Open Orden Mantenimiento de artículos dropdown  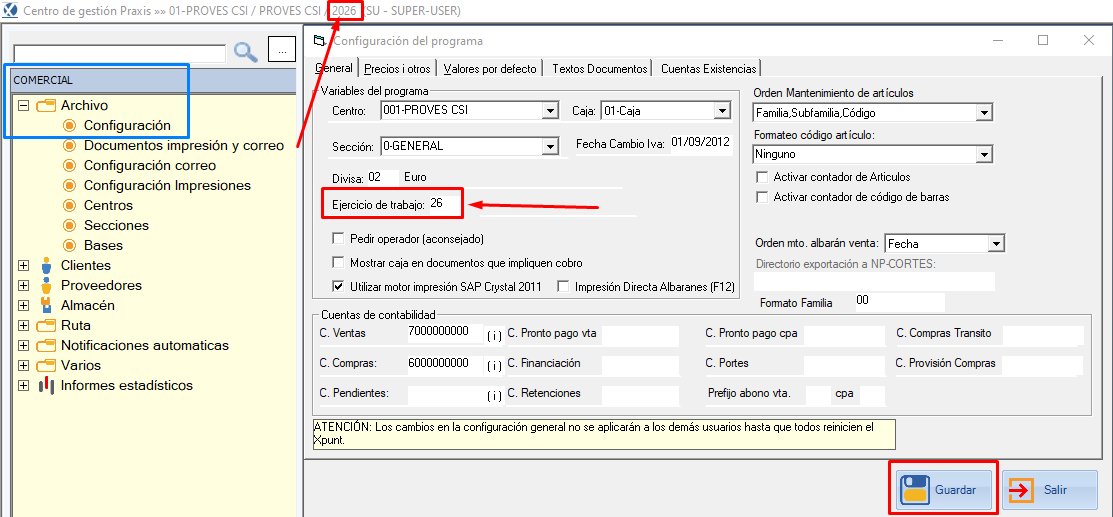[984, 112]
